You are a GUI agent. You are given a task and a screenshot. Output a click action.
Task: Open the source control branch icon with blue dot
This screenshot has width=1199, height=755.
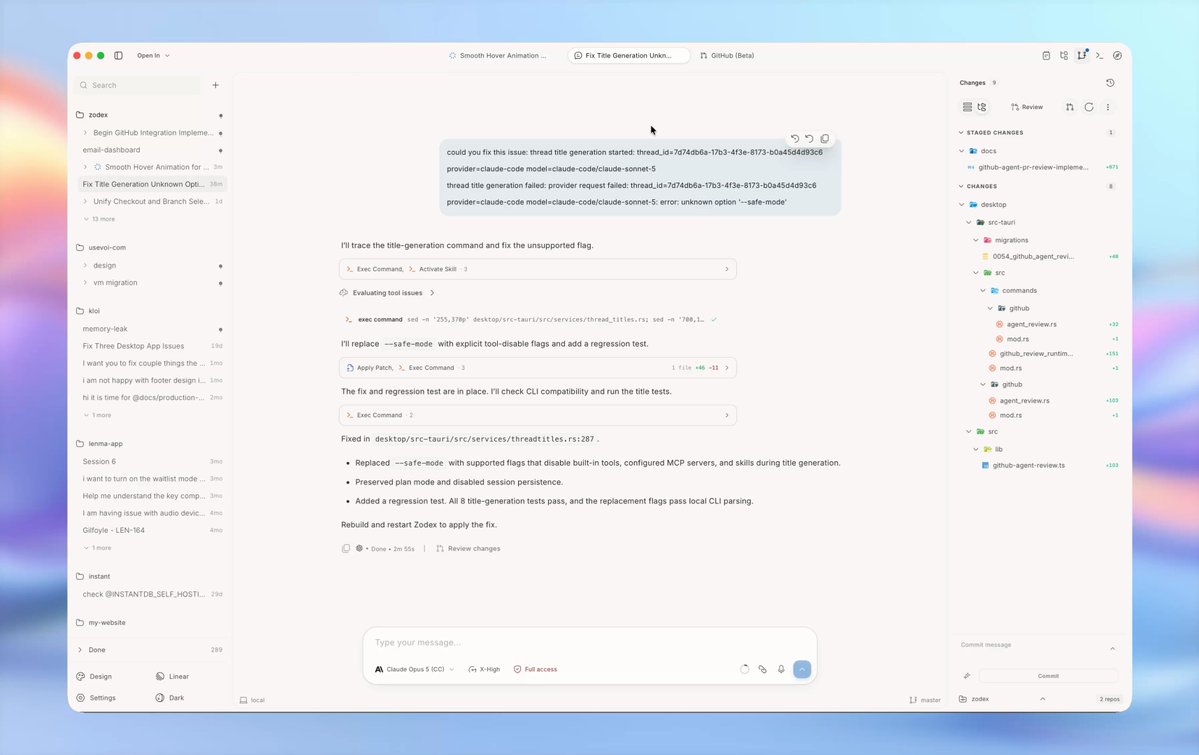(1082, 55)
